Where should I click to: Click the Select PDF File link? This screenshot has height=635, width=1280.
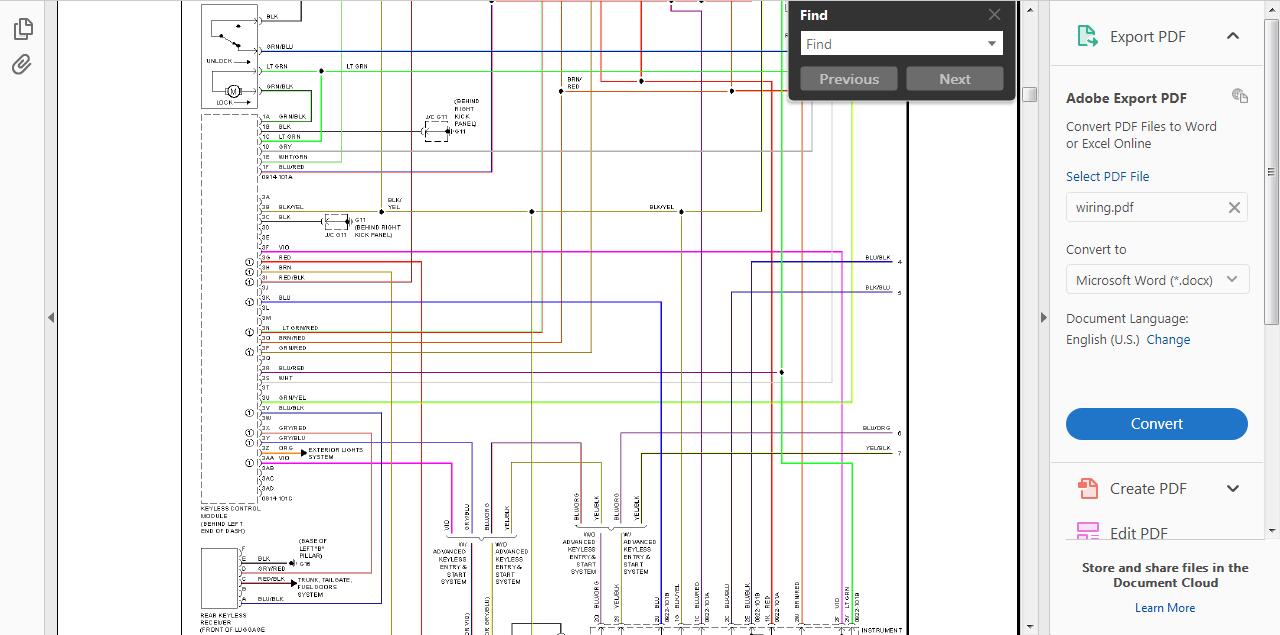[x=1107, y=176]
